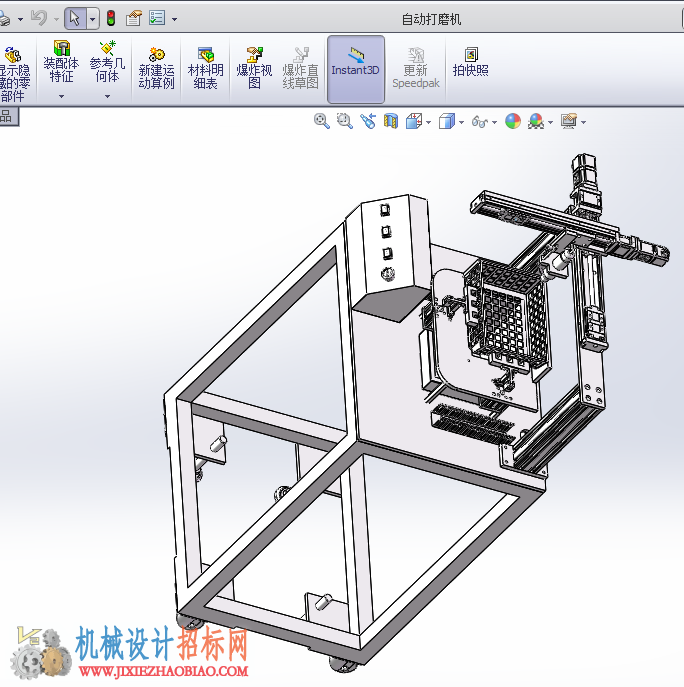
Task: Expand the Reference Geometry (参考几何体) dropdown
Action: point(107,96)
